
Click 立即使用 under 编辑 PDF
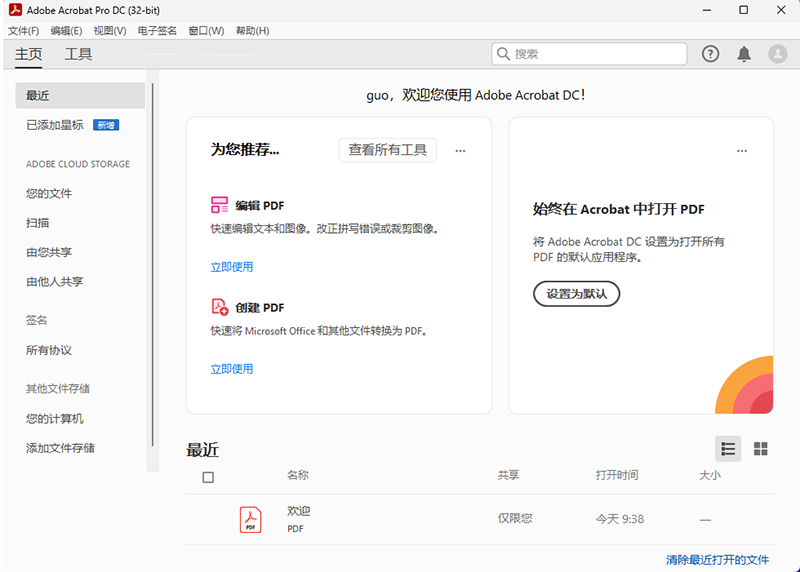(x=232, y=267)
